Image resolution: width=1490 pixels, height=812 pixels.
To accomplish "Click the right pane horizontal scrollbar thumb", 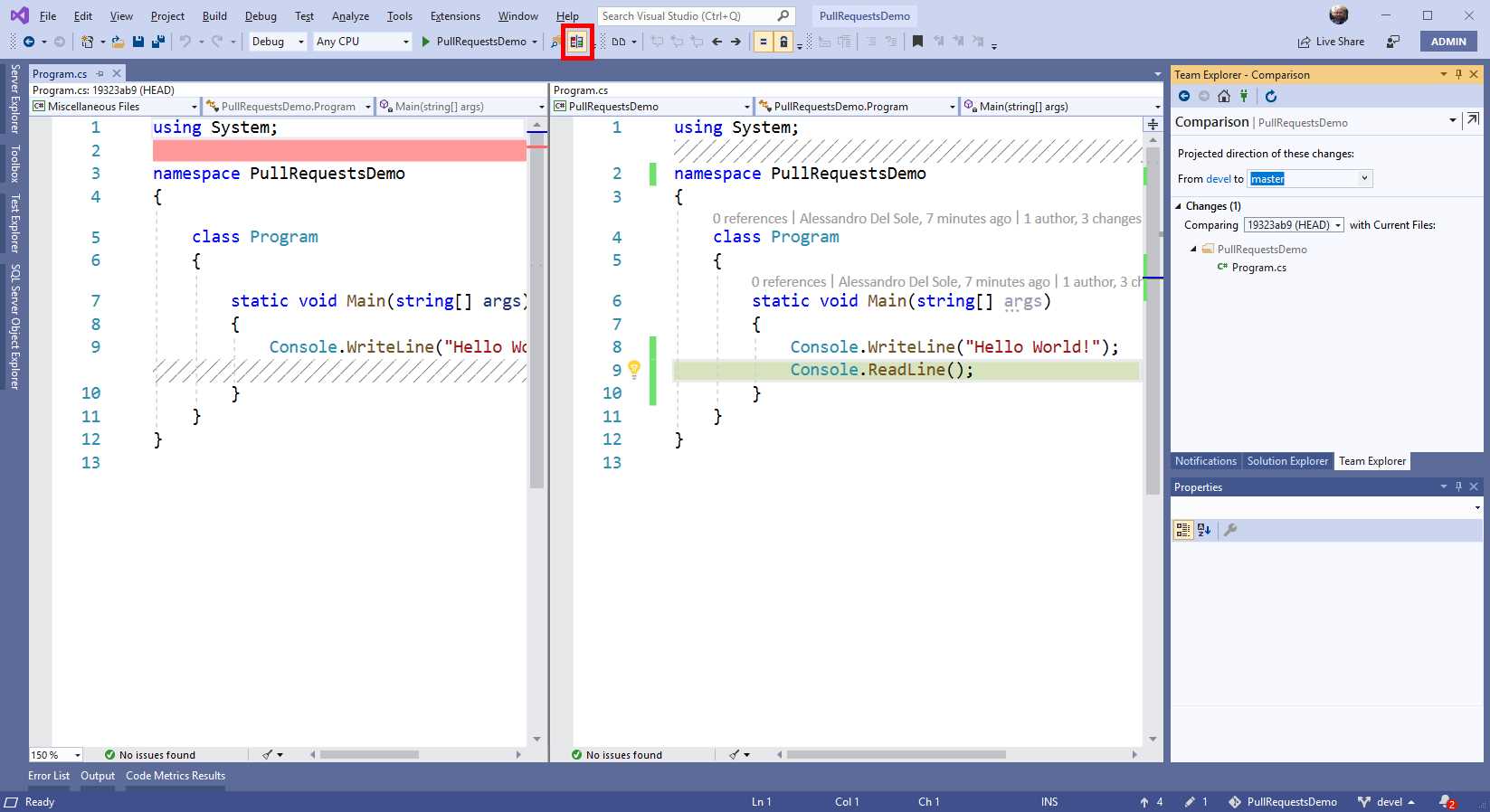I will point(896,754).
